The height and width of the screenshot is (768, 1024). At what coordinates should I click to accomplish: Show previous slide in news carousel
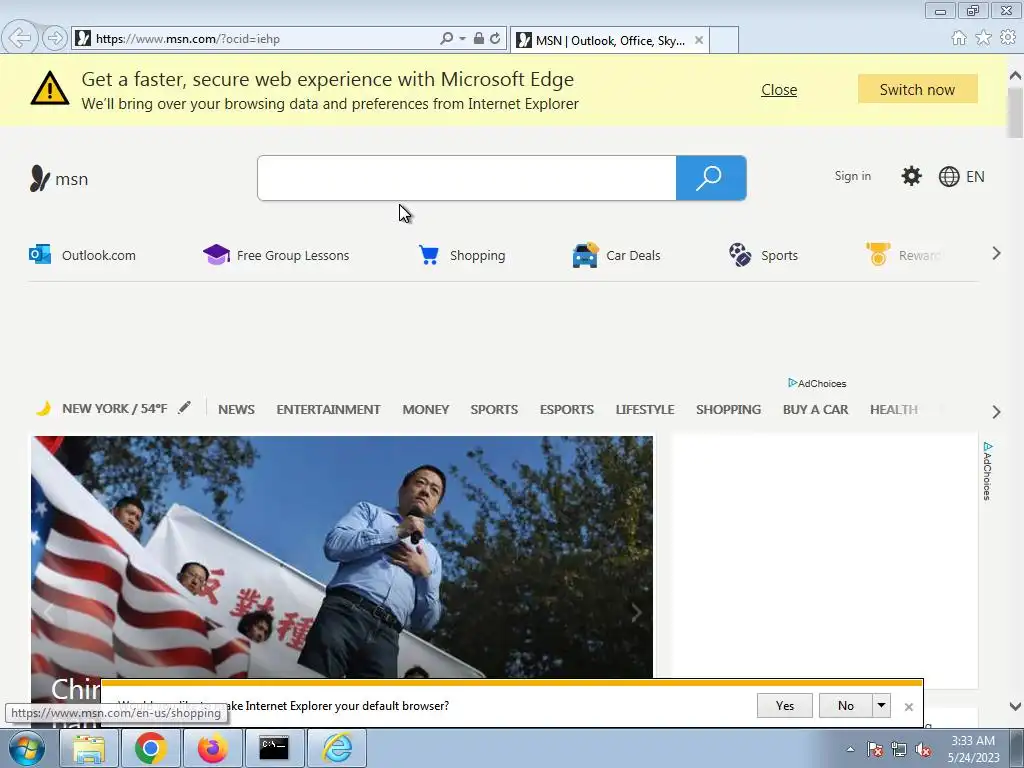point(48,613)
